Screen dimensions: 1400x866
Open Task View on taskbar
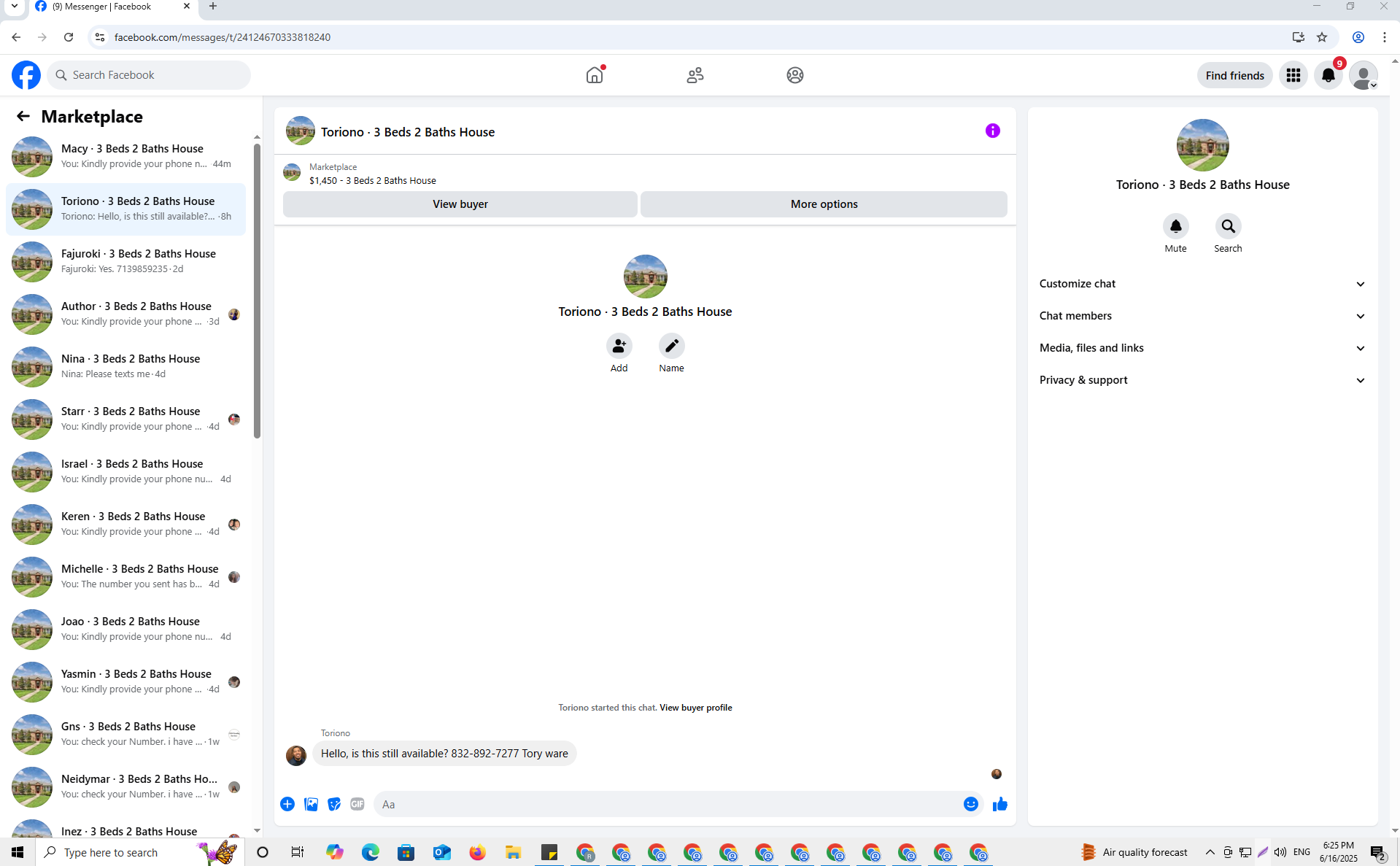coord(298,852)
